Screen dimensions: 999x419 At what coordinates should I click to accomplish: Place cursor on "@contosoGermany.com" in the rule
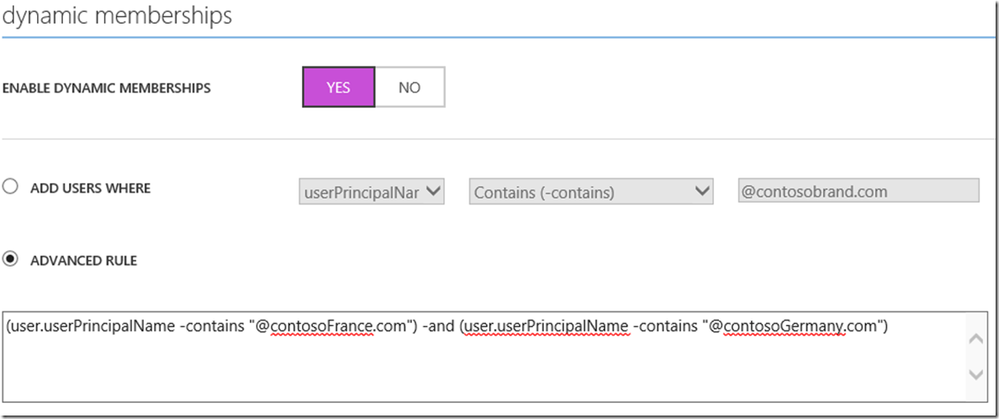(x=798, y=328)
